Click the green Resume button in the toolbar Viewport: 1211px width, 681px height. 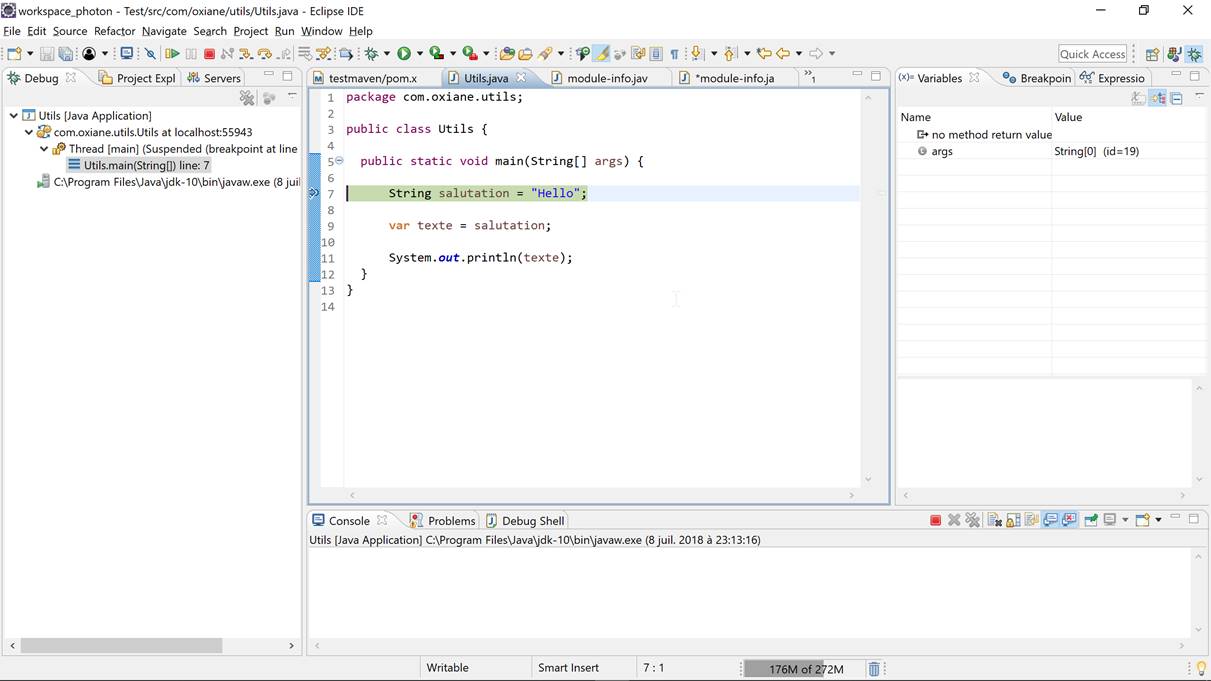pos(172,54)
